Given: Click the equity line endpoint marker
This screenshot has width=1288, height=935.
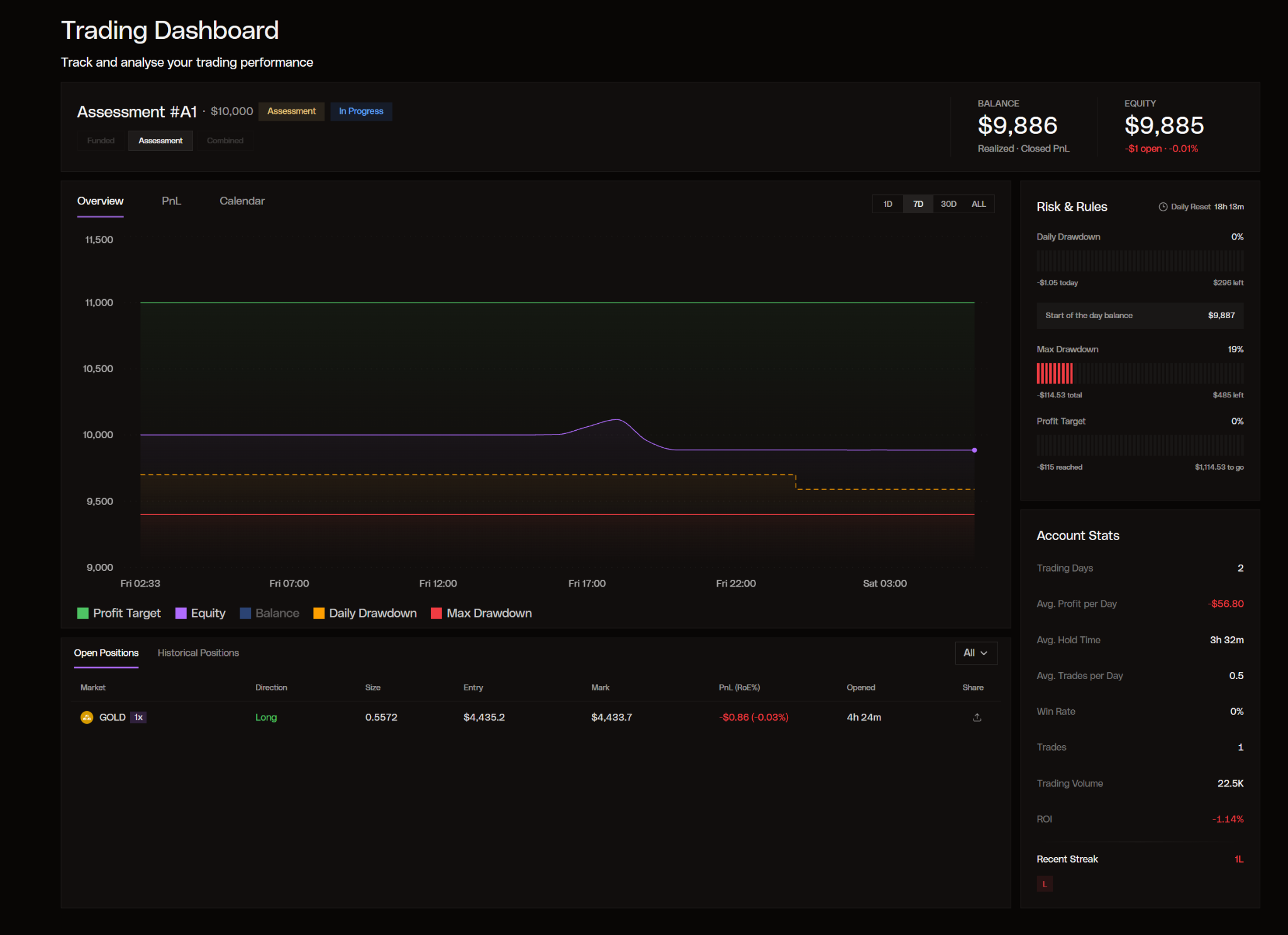Looking at the screenshot, I should pos(974,450).
